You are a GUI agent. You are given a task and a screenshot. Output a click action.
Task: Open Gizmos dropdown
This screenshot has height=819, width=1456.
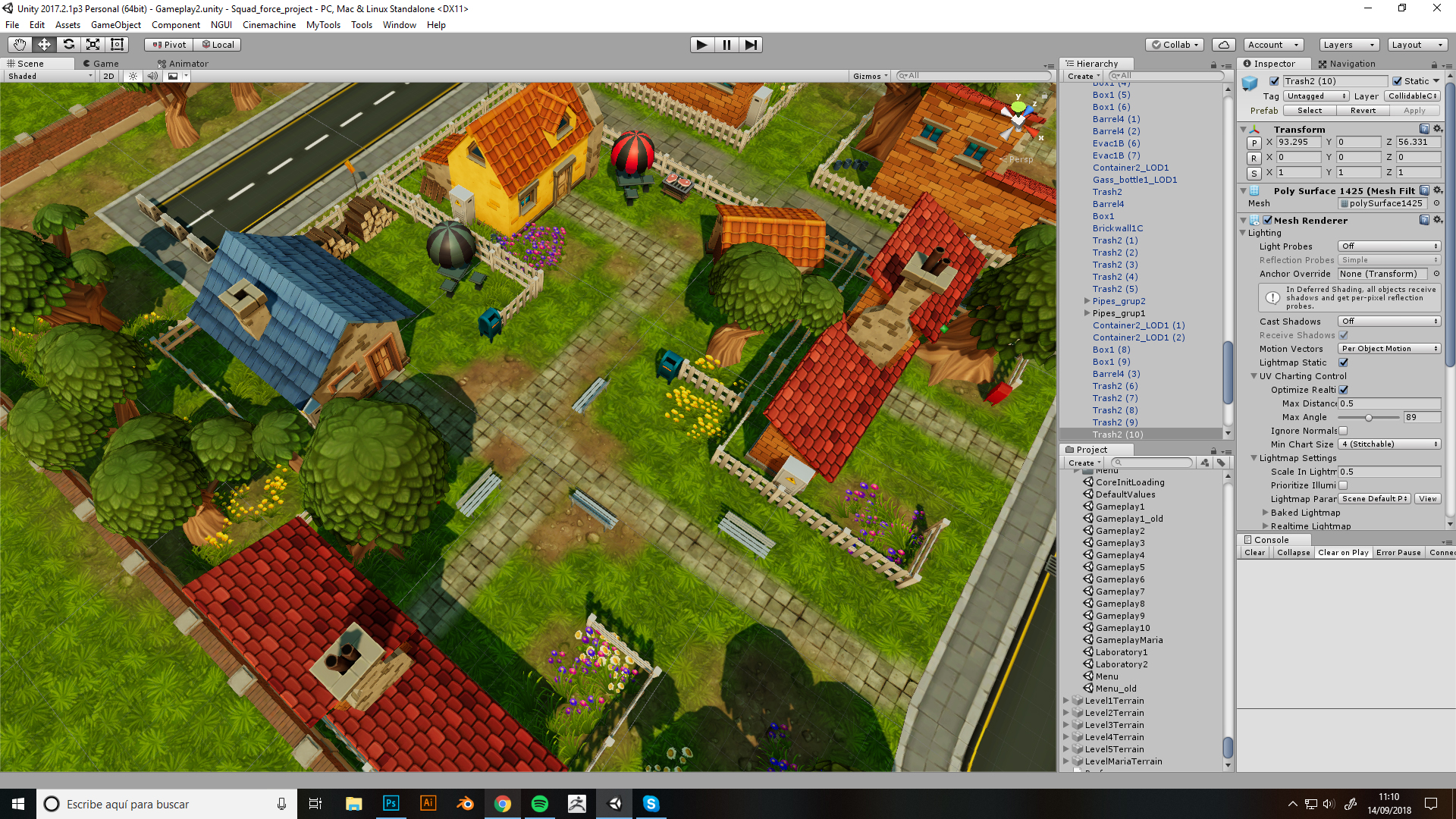tap(870, 76)
